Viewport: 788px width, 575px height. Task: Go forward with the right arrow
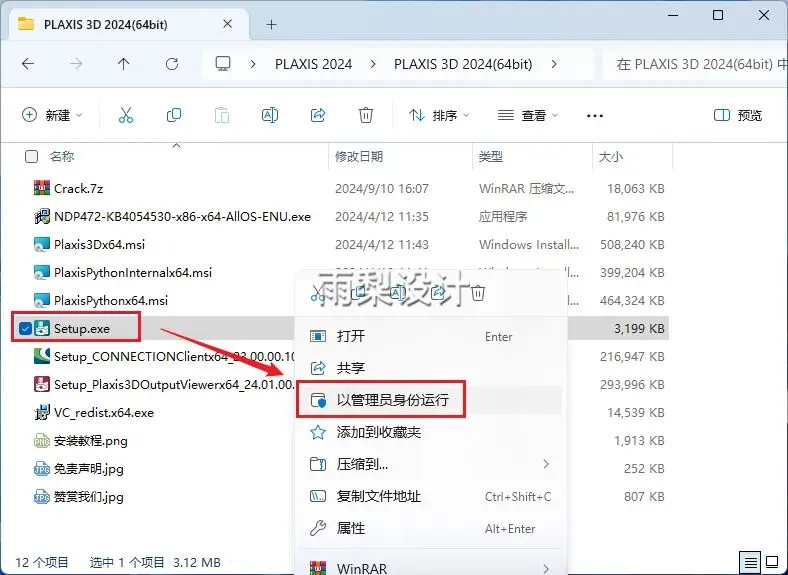[x=76, y=64]
